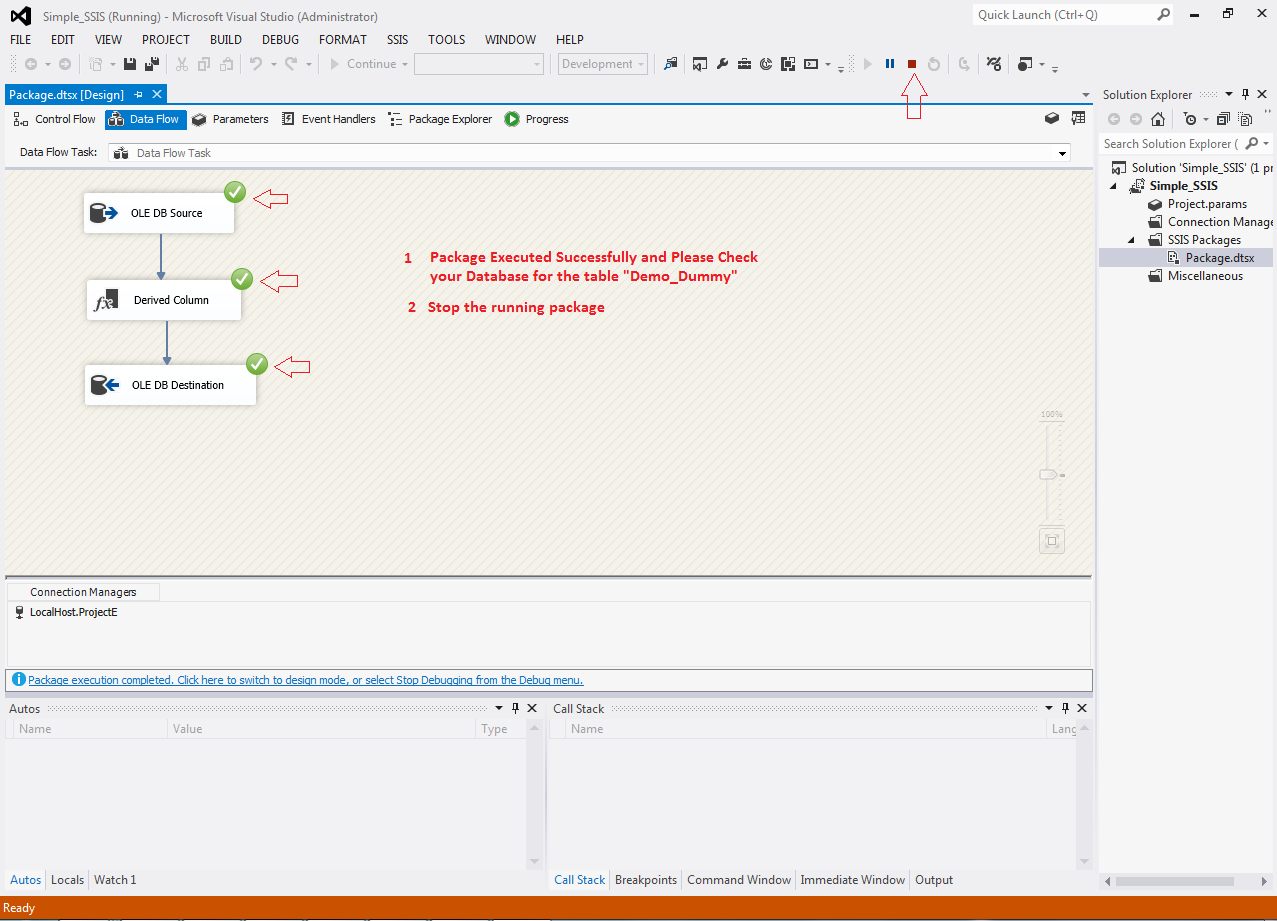Open the PROJECT menu
Screen dimensions: 1277x921
point(166,40)
